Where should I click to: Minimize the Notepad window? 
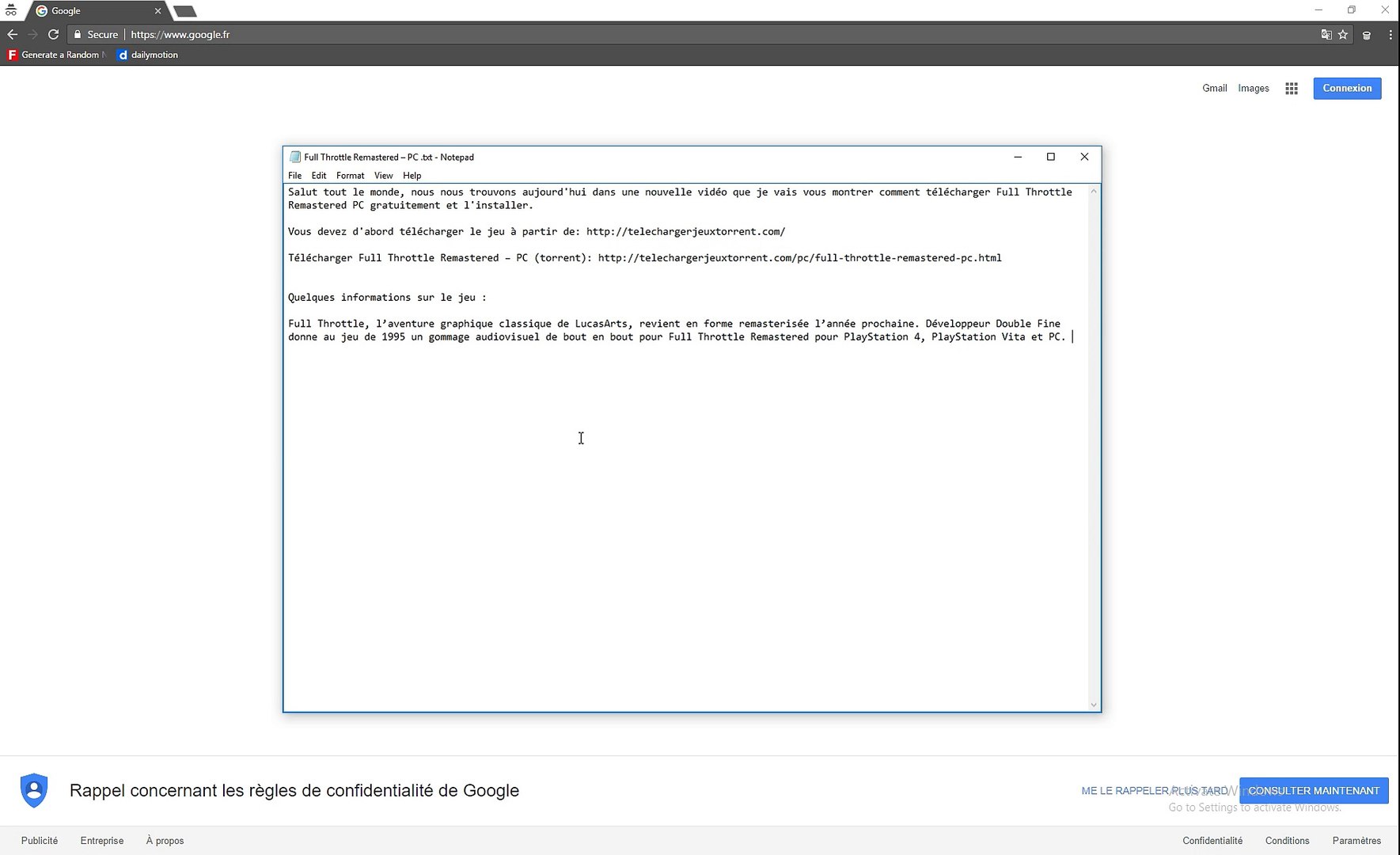(1018, 157)
